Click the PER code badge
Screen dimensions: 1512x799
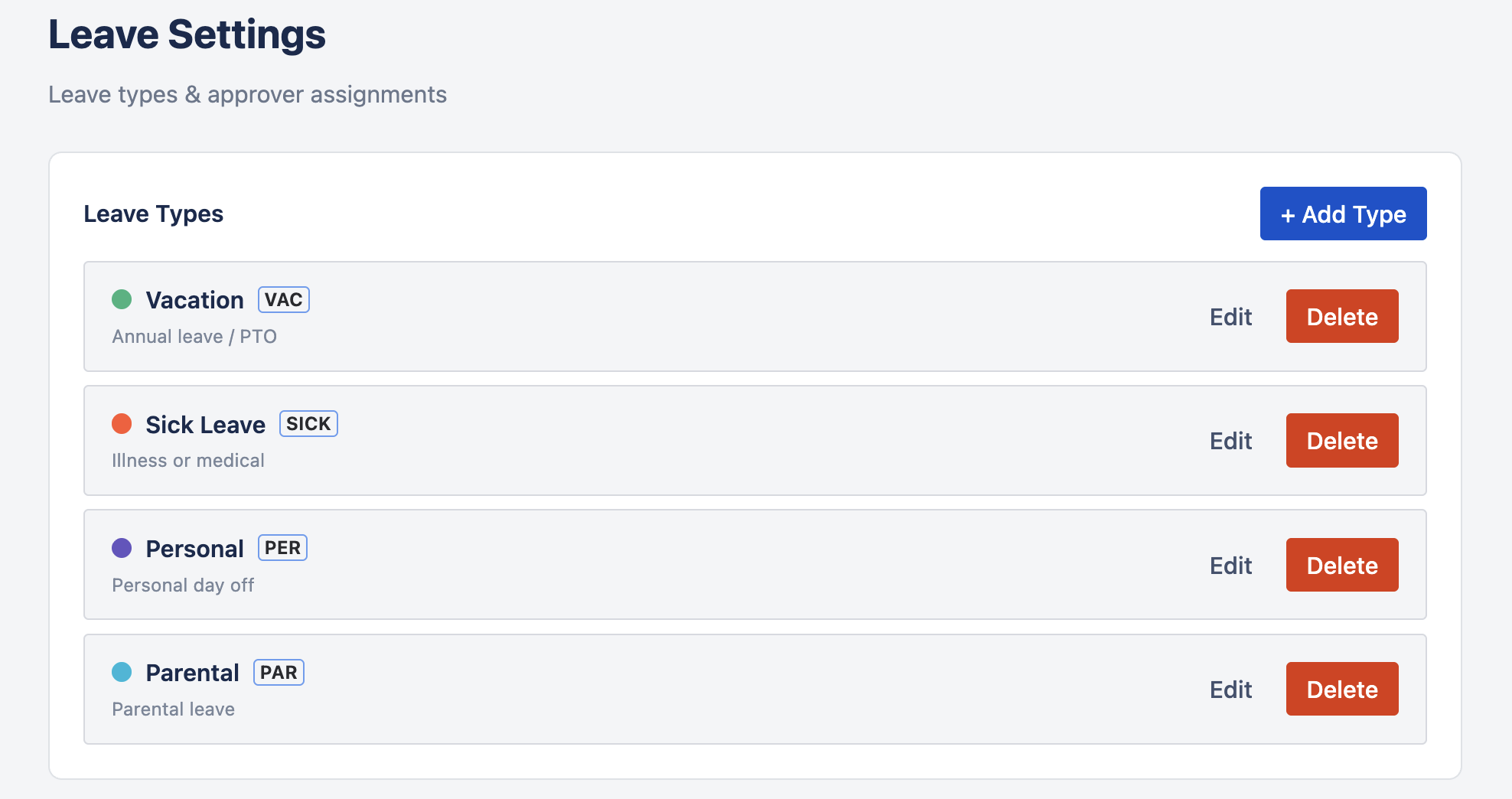pyautogui.click(x=282, y=547)
